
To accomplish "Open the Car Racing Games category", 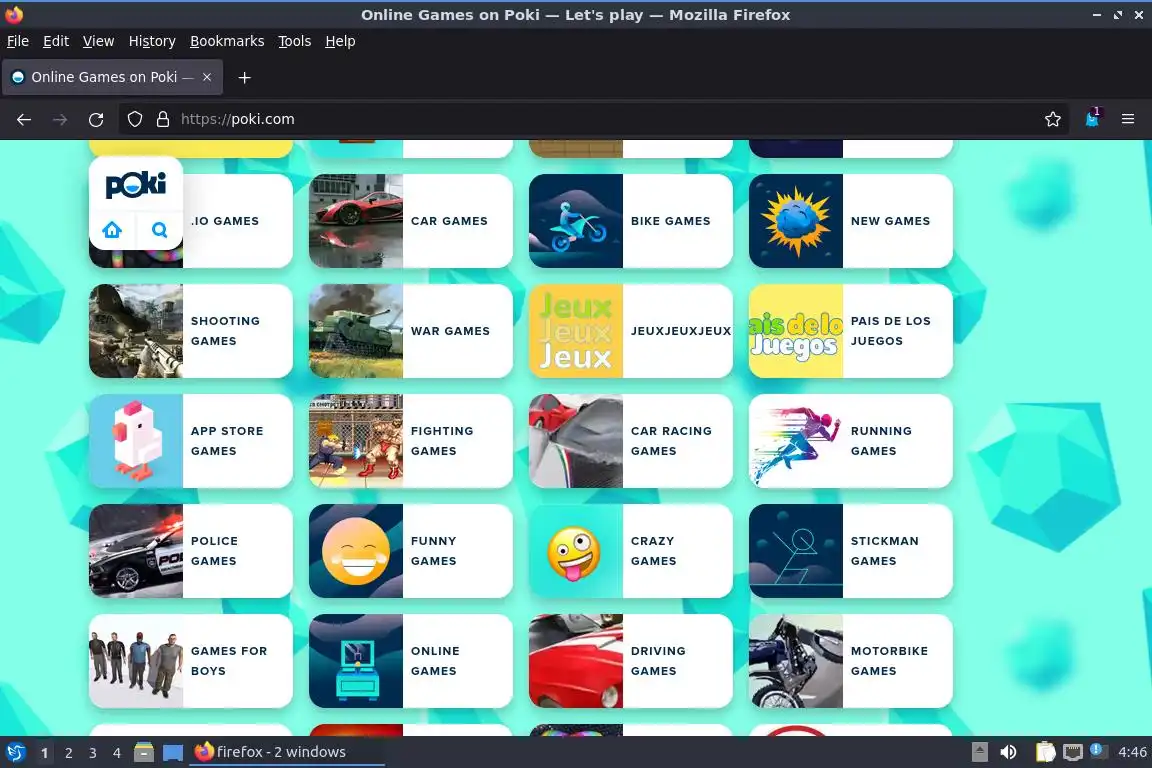I will click(x=630, y=441).
